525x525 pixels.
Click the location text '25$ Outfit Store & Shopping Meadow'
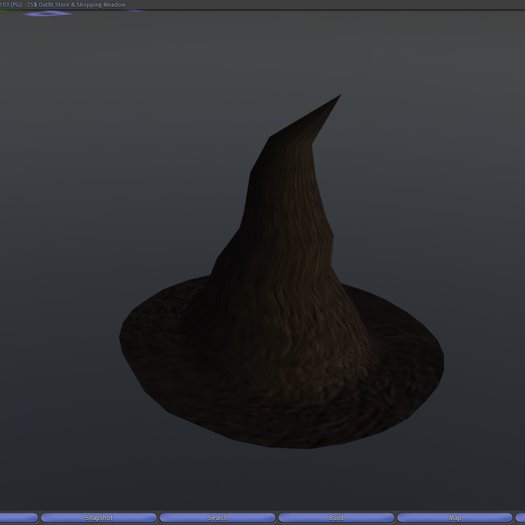click(x=76, y=5)
